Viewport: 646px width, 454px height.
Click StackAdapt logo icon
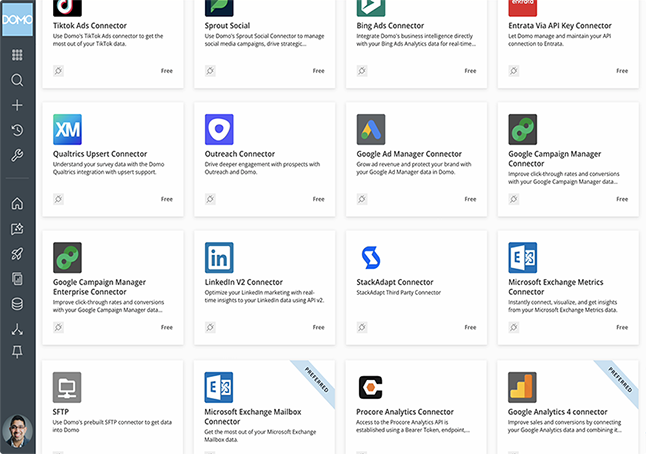tap(371, 257)
